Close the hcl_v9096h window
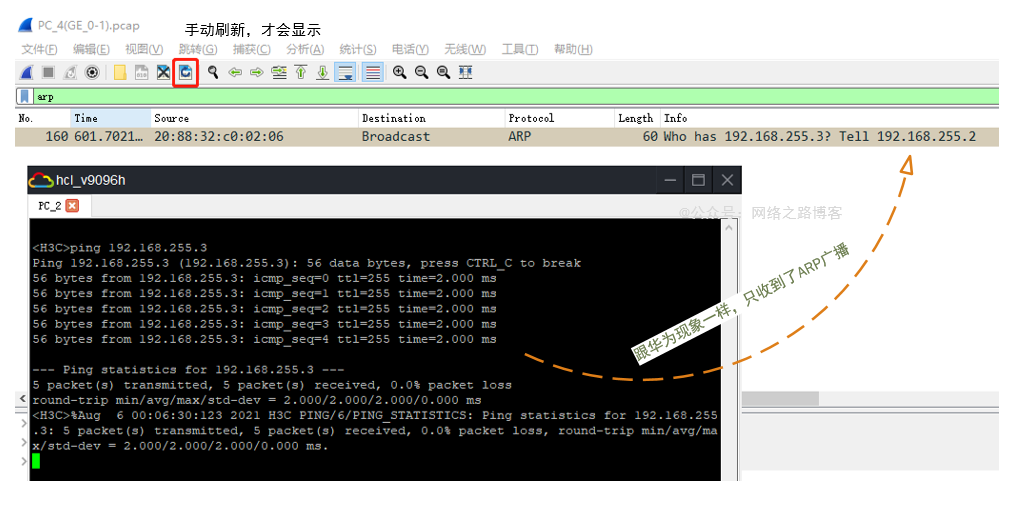This screenshot has height=512, width=1020. [727, 180]
